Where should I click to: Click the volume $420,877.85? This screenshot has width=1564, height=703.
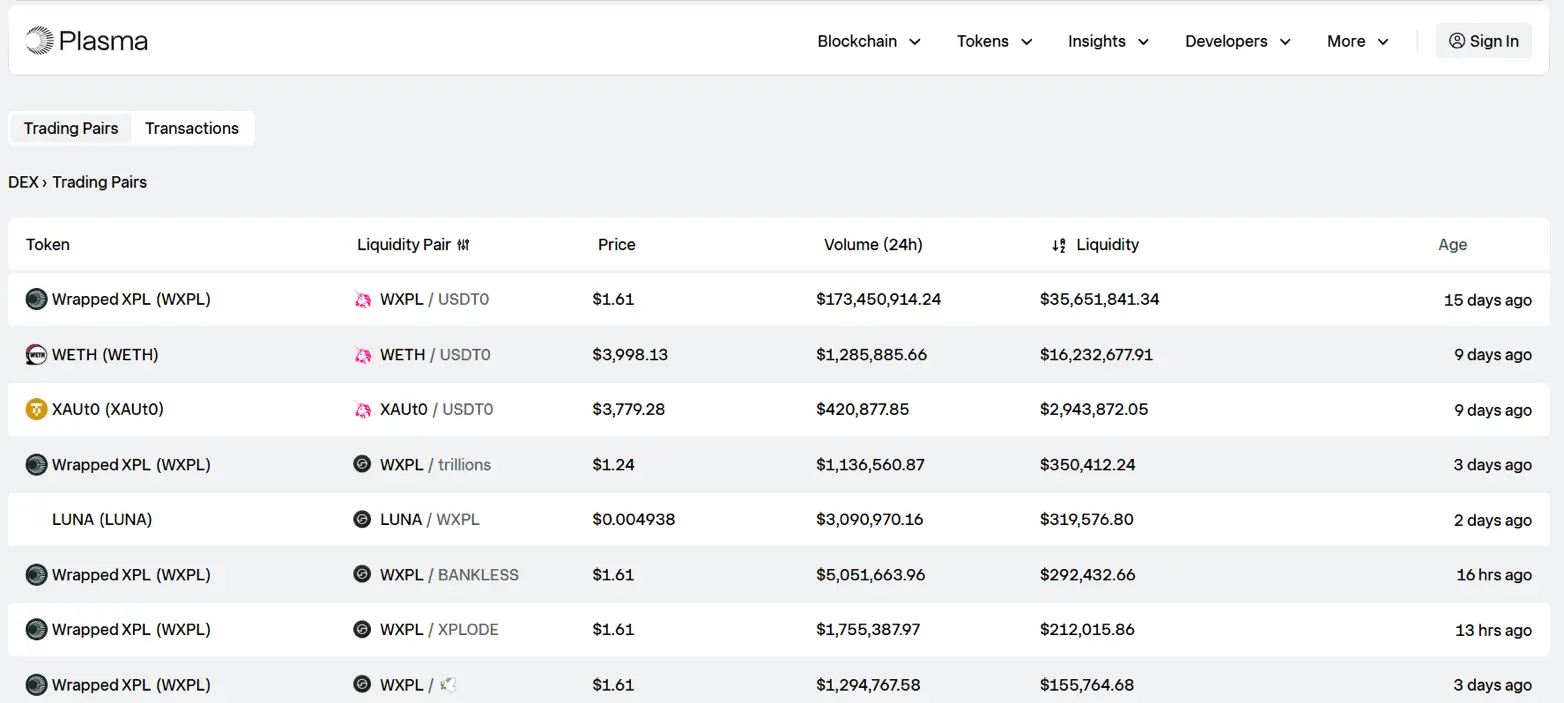click(862, 409)
